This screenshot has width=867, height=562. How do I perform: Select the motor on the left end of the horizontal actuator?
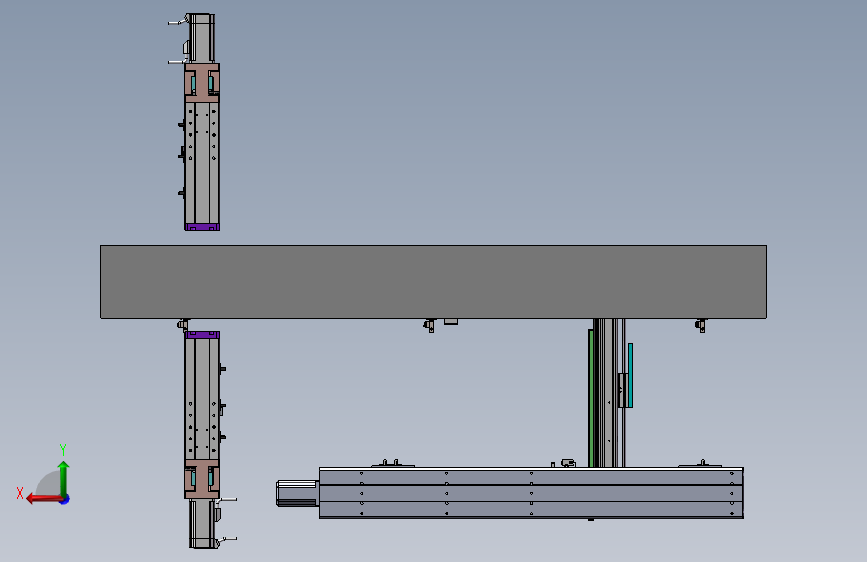297,493
